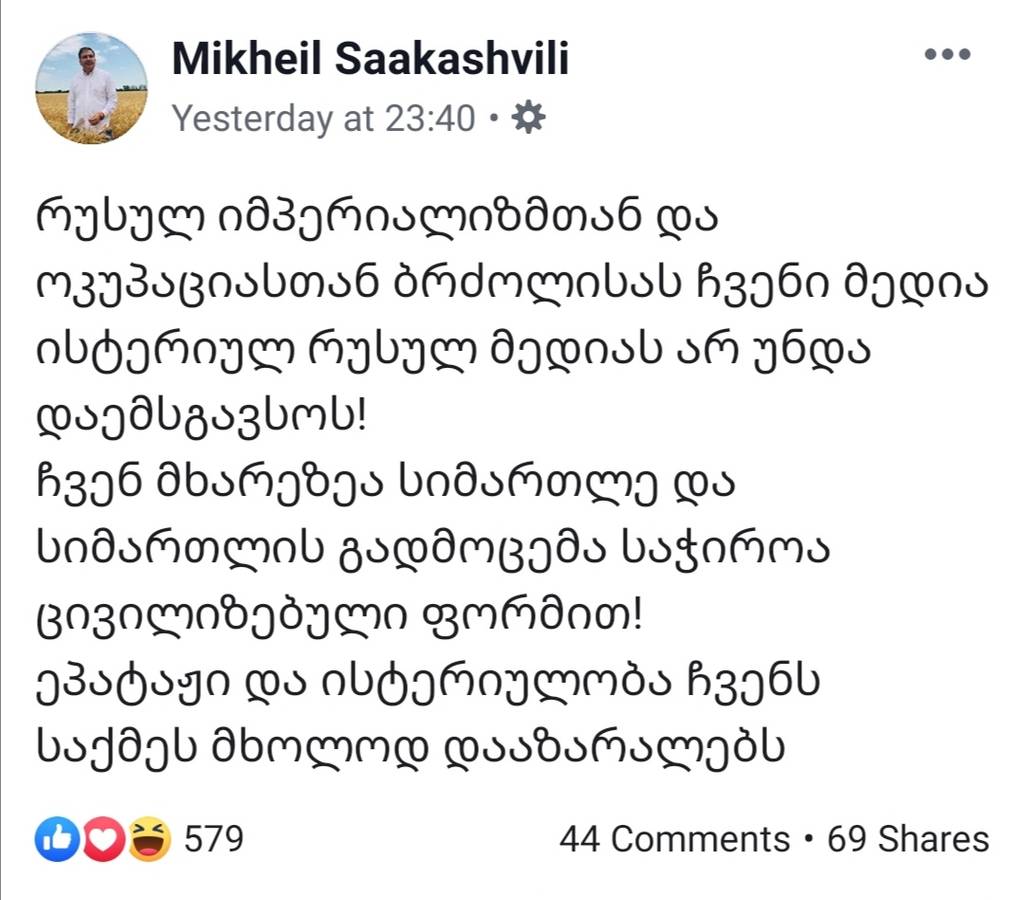Click the gear privacy icon beside timestamp
Viewport: 1024px width, 900px height.
(528, 119)
